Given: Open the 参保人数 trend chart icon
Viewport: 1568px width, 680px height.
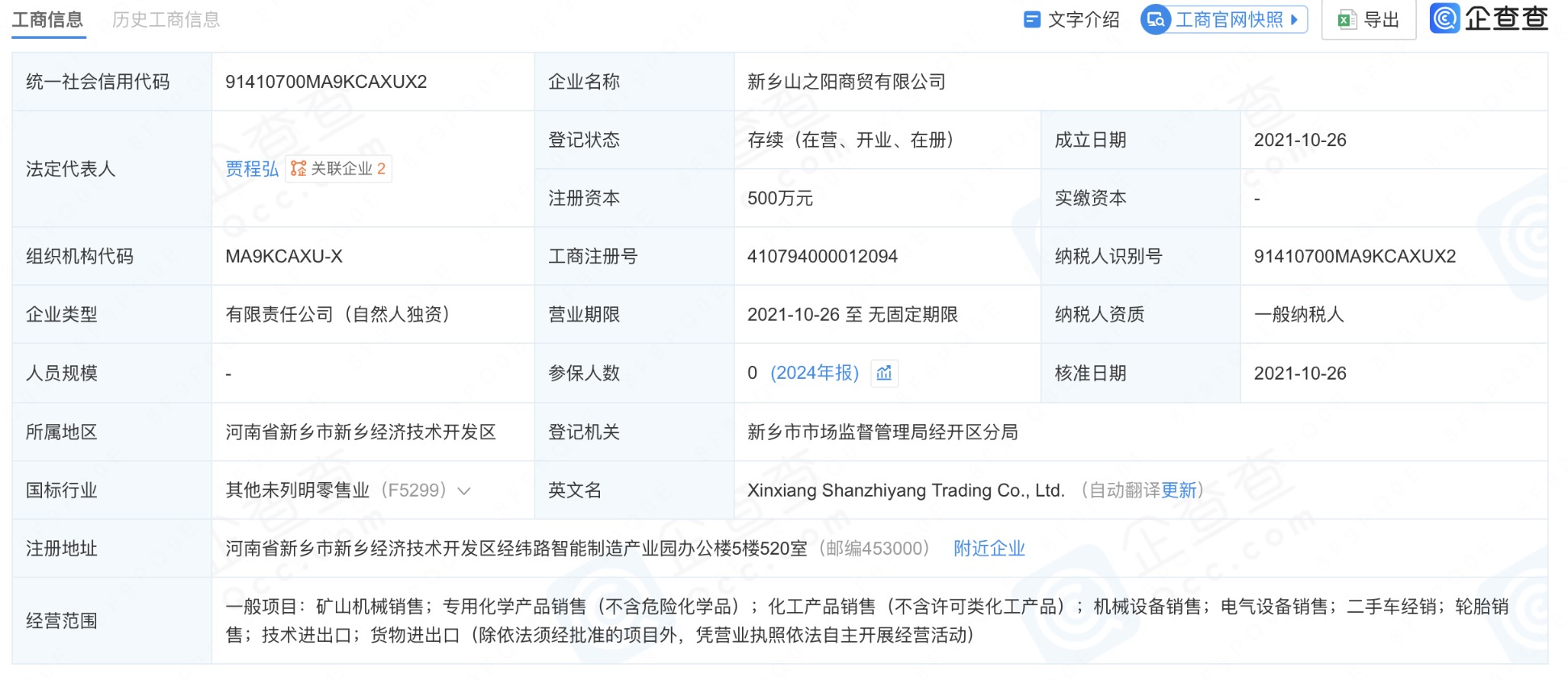Looking at the screenshot, I should [884, 373].
